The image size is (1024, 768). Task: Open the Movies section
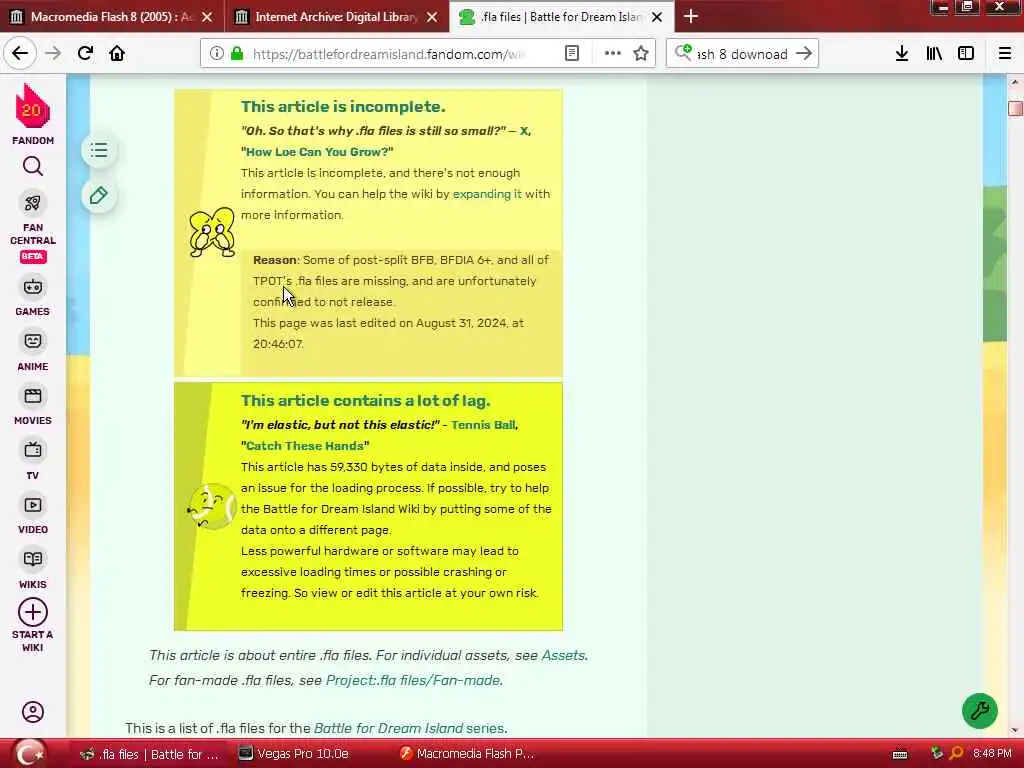33,406
